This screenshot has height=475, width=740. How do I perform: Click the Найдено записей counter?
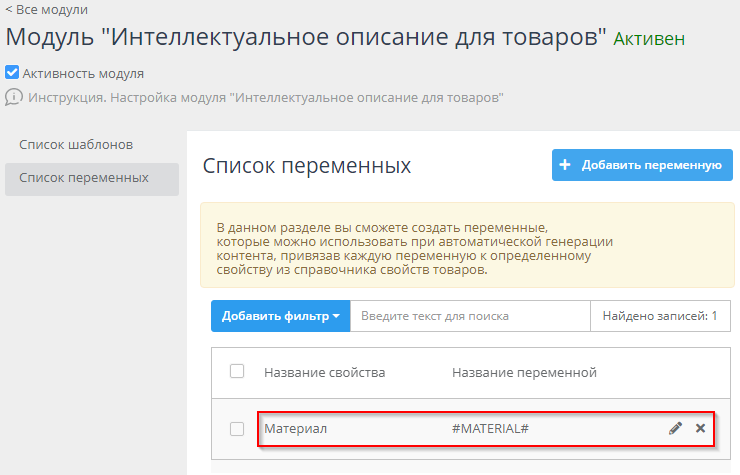click(x=659, y=316)
